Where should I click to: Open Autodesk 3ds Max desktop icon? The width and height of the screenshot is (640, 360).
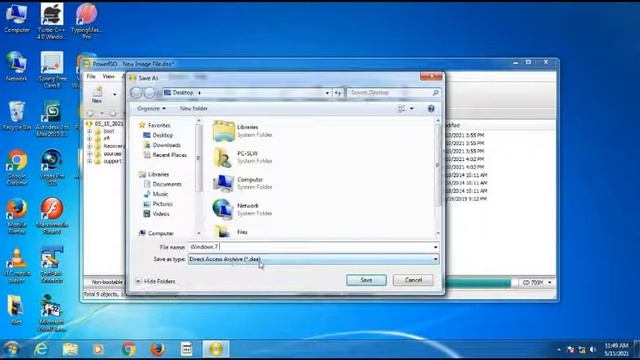[x=52, y=119]
